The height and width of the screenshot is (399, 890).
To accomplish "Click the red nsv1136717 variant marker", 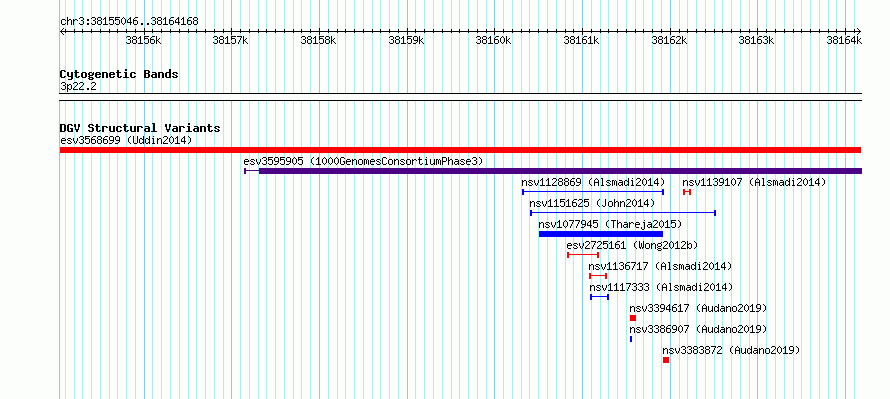I will click(598, 276).
